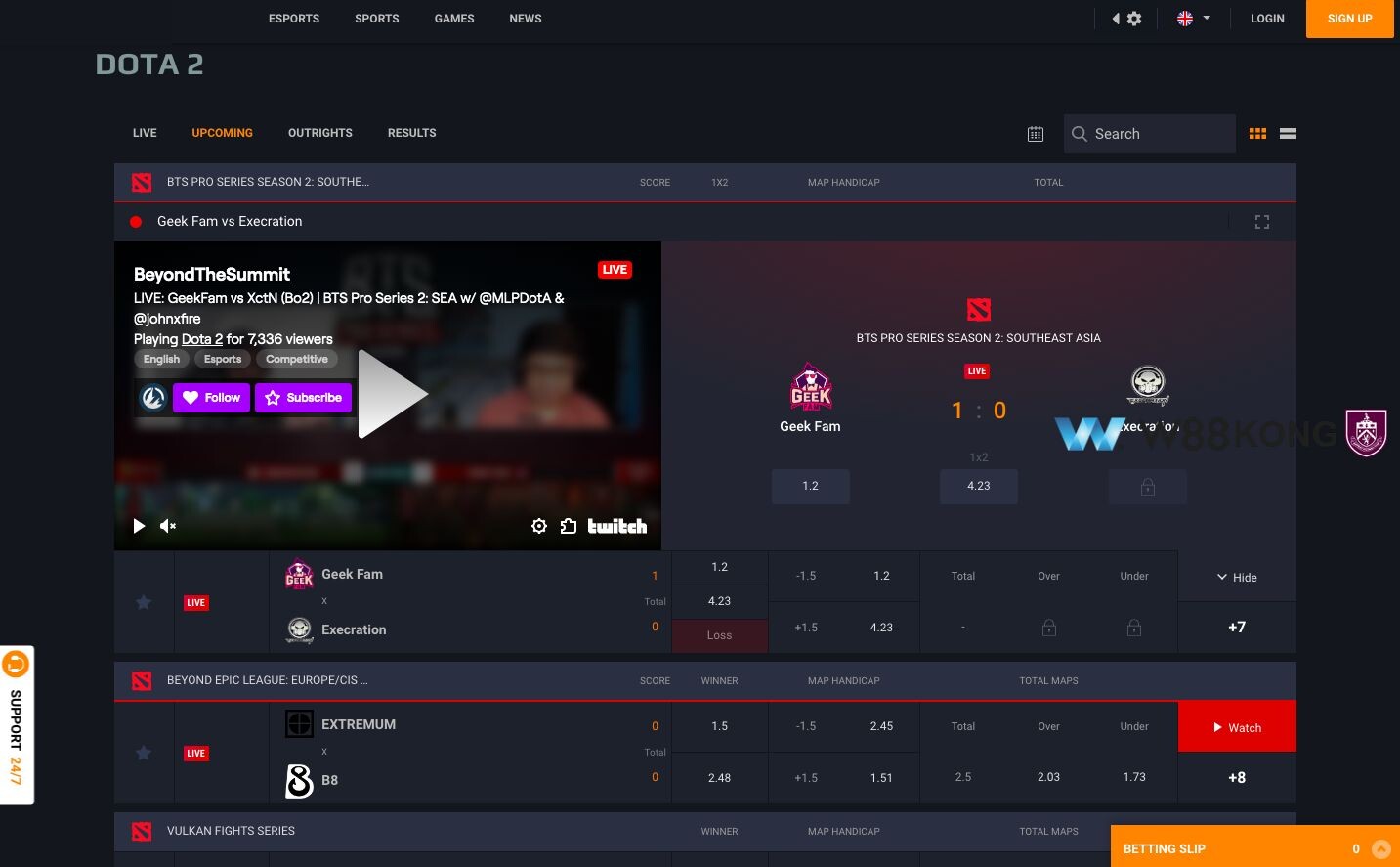This screenshot has height=867, width=1400.
Task: Click the EXTREMUM team logo
Action: [x=299, y=724]
